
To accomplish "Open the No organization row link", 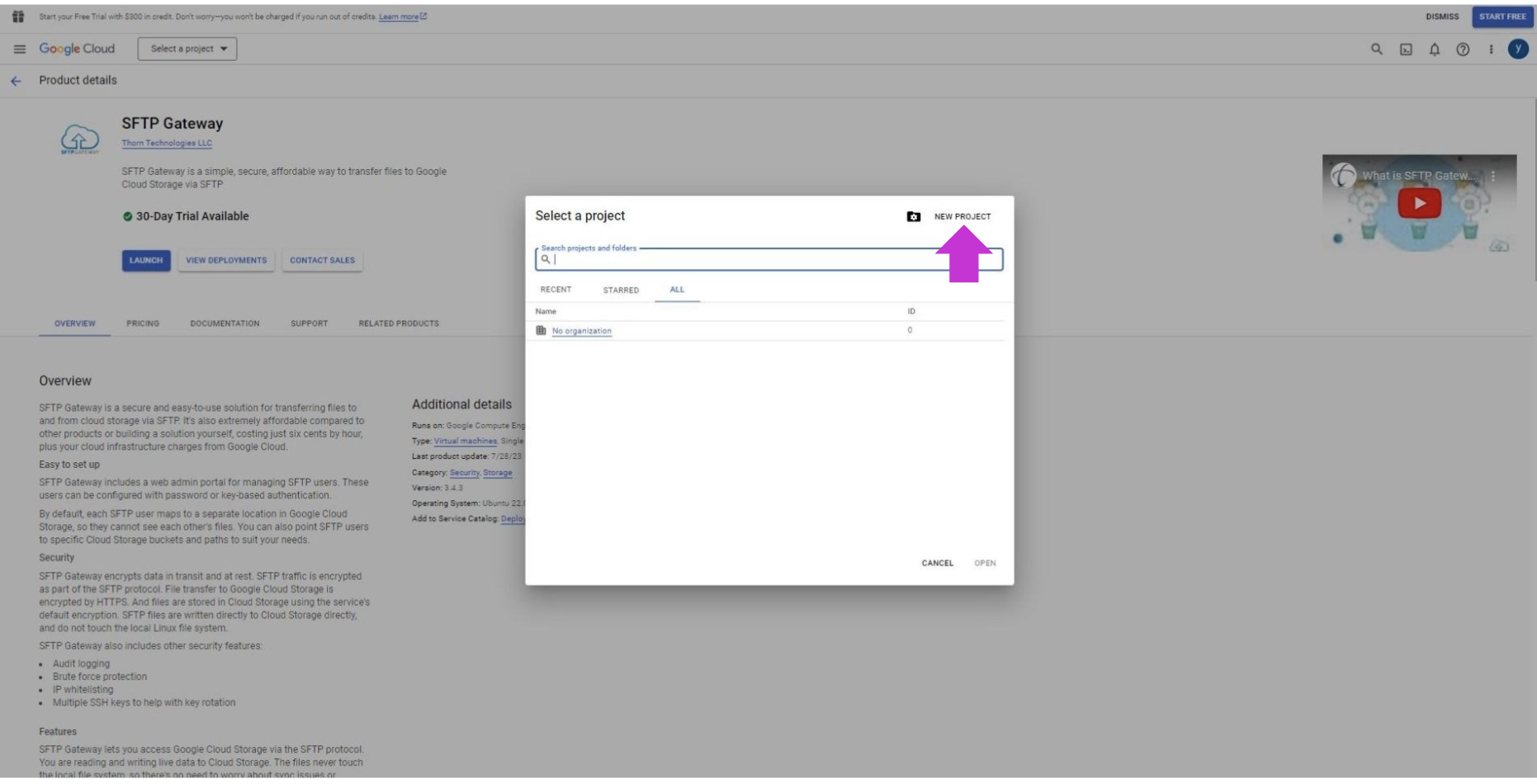I will point(582,331).
